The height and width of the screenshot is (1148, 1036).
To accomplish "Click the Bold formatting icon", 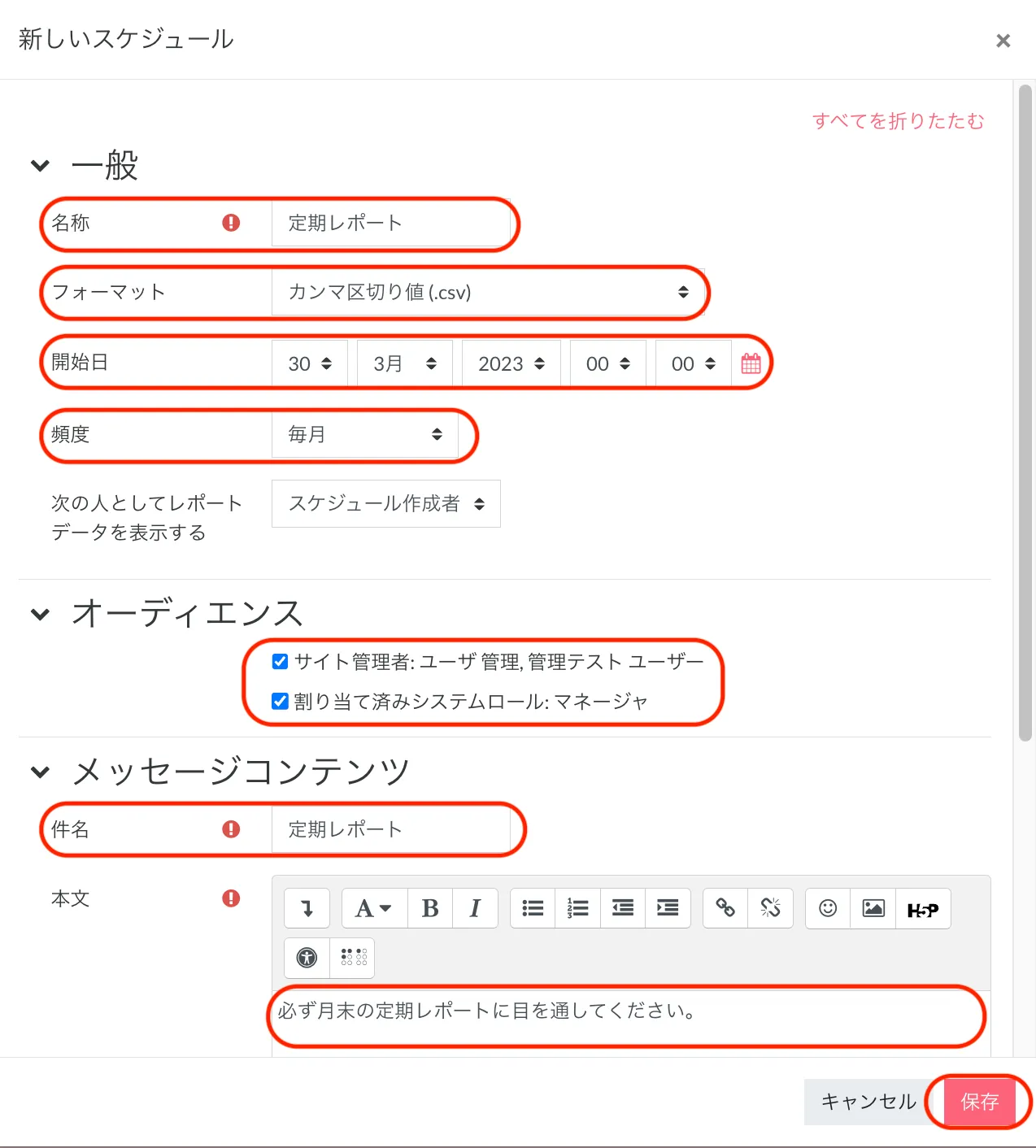I will pyautogui.click(x=430, y=908).
